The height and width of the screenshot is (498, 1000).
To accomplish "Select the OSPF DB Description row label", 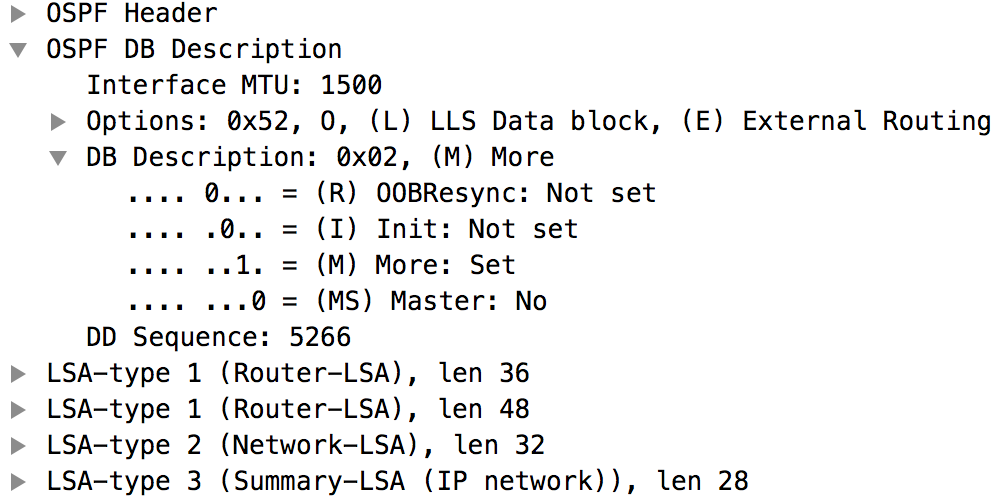I will pyautogui.click(x=194, y=50).
